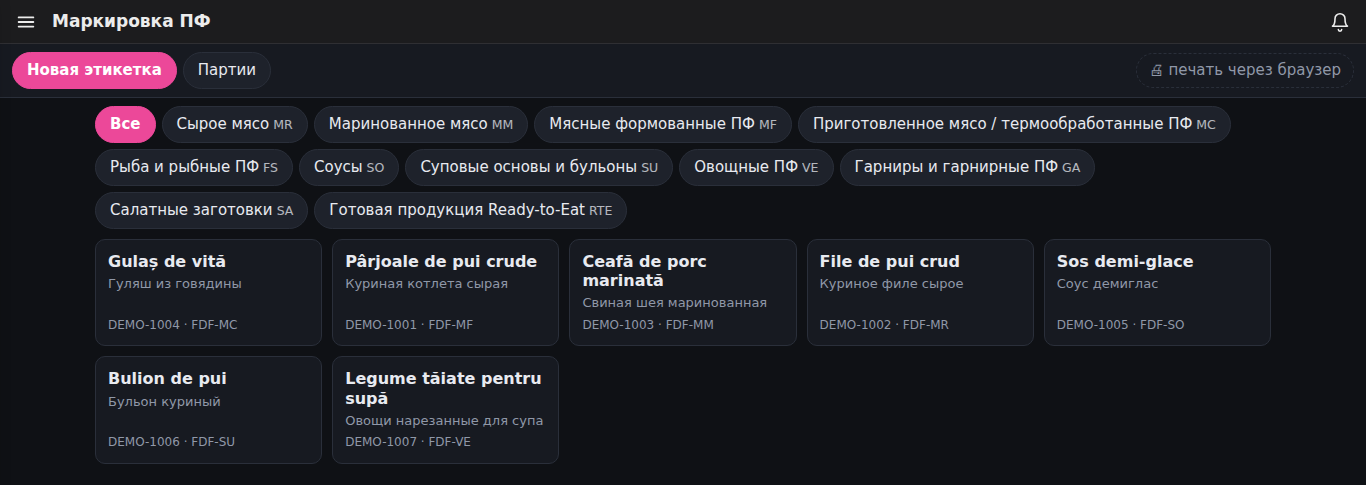This screenshot has height=485, width=1366.
Task: Filter by Сырое мясо MR
Action: pyautogui.click(x=235, y=124)
